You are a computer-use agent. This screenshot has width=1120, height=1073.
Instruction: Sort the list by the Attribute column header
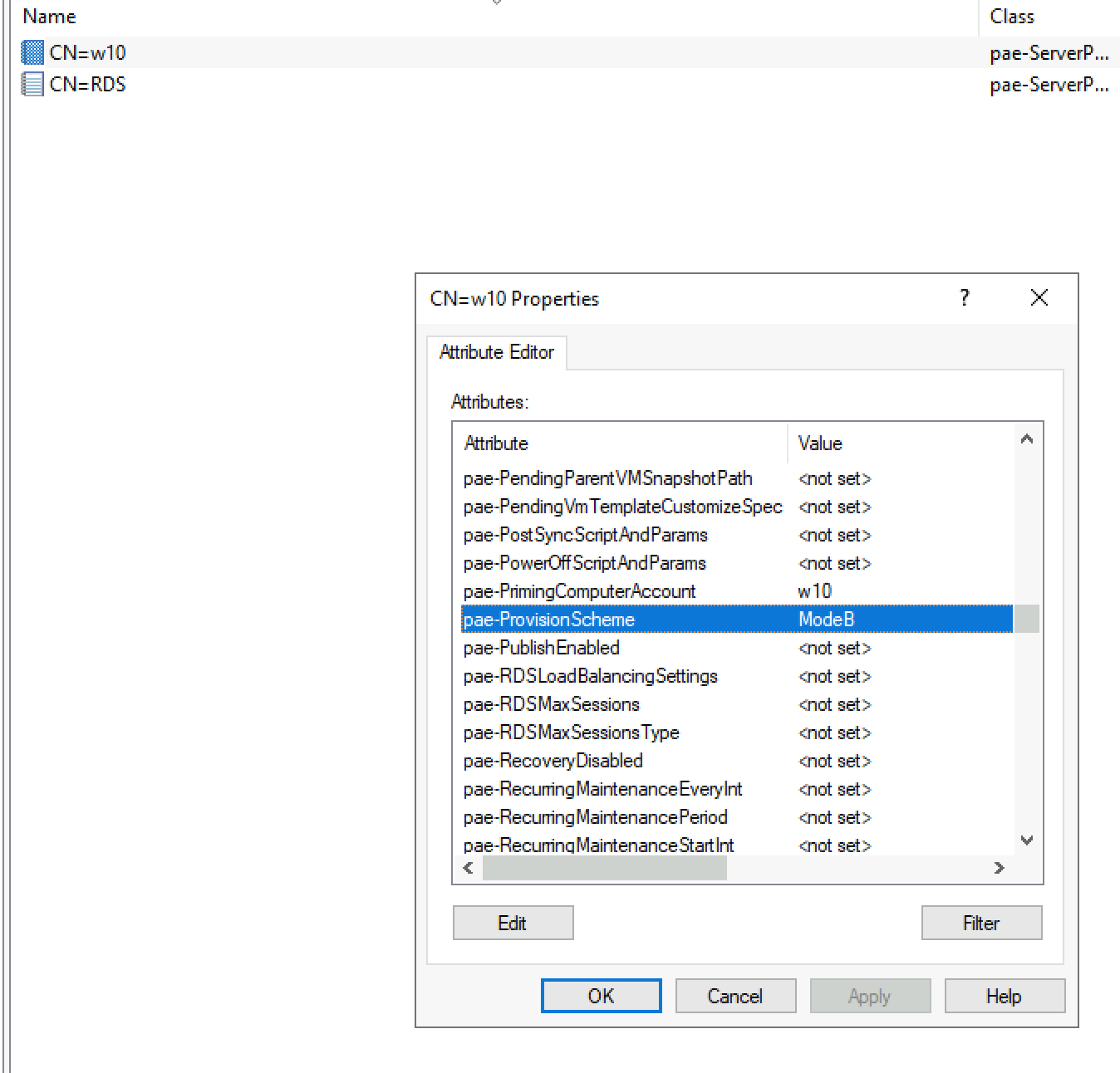496,443
